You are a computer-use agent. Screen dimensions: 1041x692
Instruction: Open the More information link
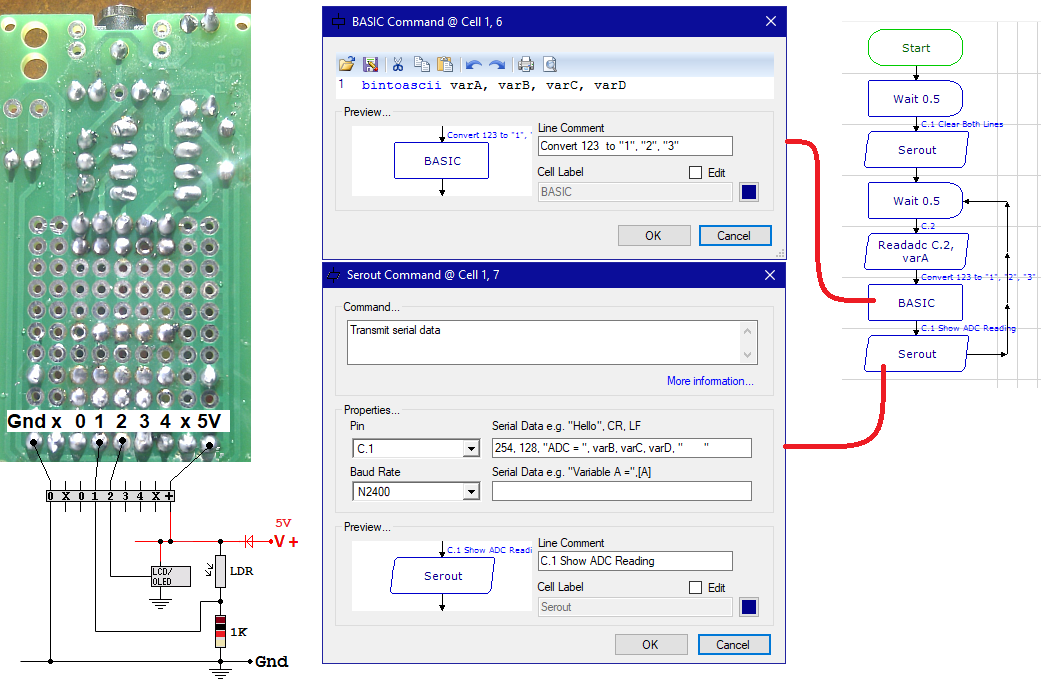tap(710, 381)
